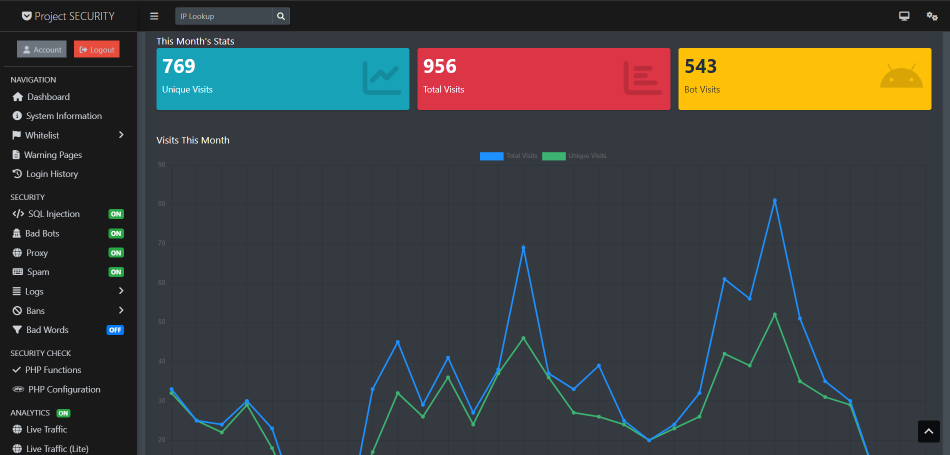Screen dimensions: 950x455
Task: Click the Live Traffic (Lite) globe icon
Action: (x=17, y=449)
